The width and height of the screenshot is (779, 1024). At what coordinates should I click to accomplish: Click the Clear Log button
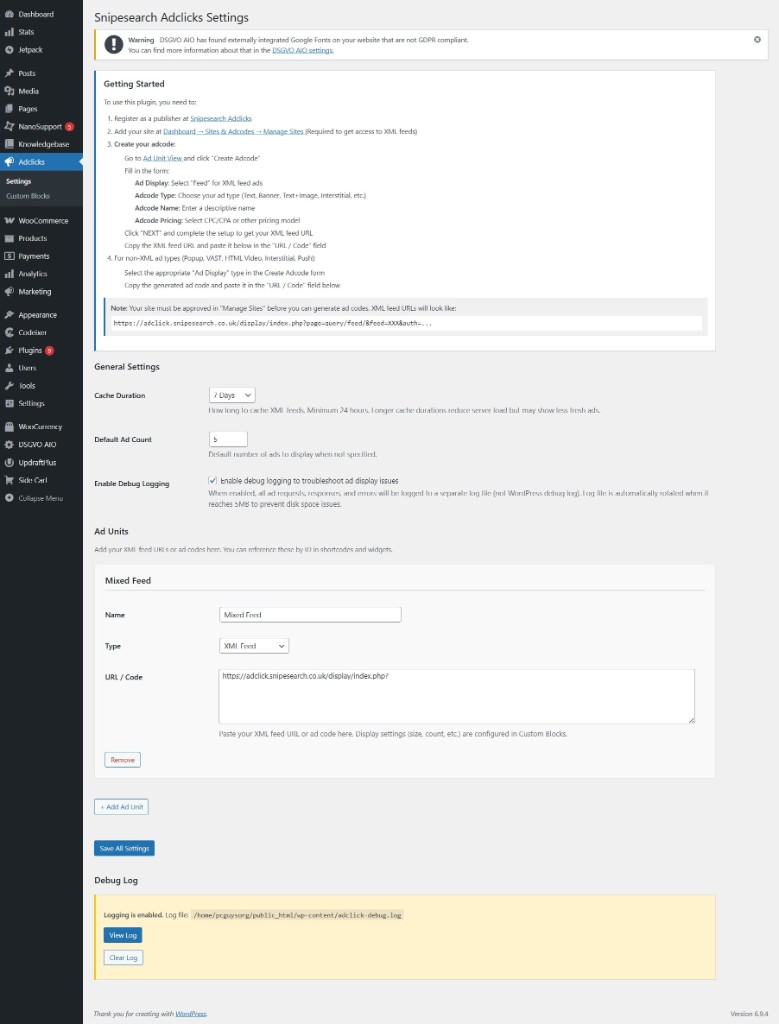(123, 957)
